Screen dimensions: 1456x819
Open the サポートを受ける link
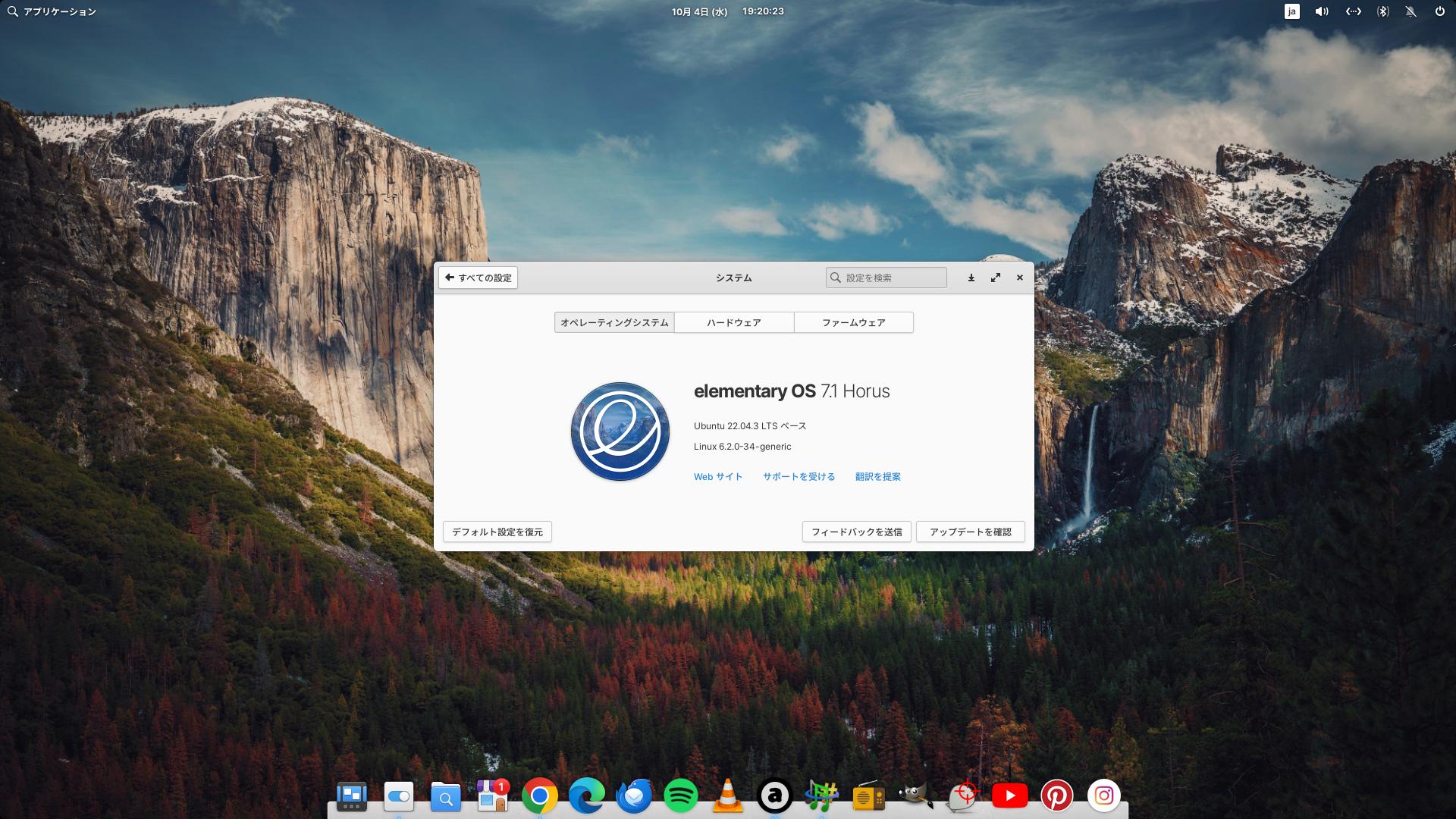click(799, 476)
